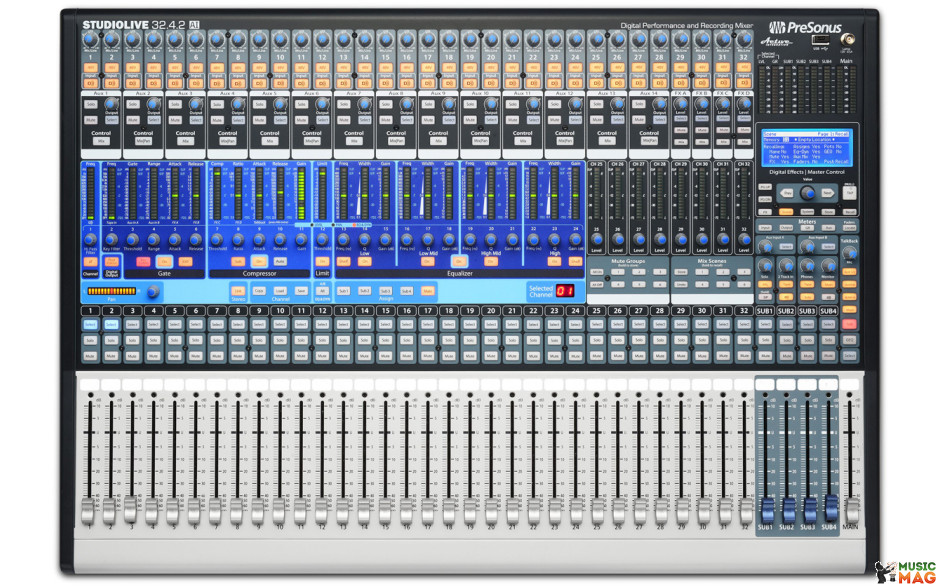Solo channel 1 in the channel strip

tap(90, 340)
